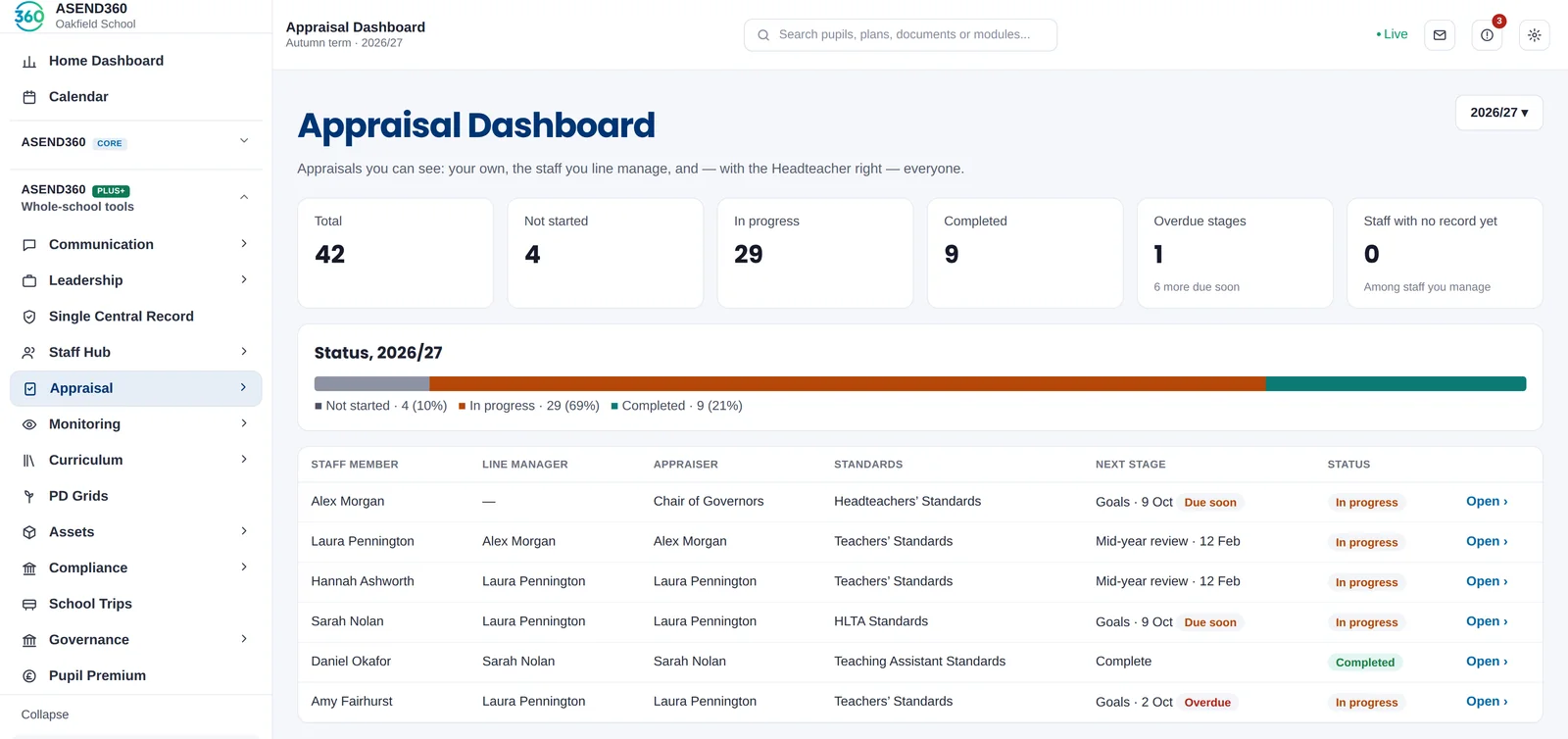Expand the Monitoring submenu chevron
Screen dimensions: 1568x739
[244, 423]
